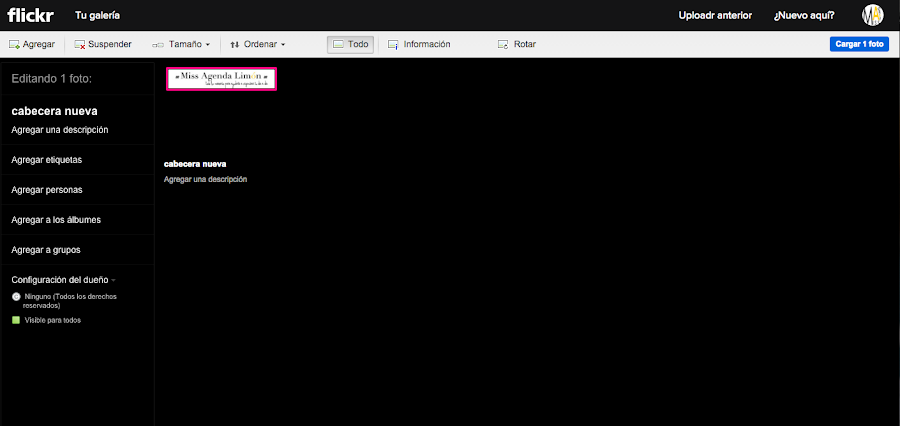Click the green visibility icon
This screenshot has height=426, width=900.
click(16, 320)
